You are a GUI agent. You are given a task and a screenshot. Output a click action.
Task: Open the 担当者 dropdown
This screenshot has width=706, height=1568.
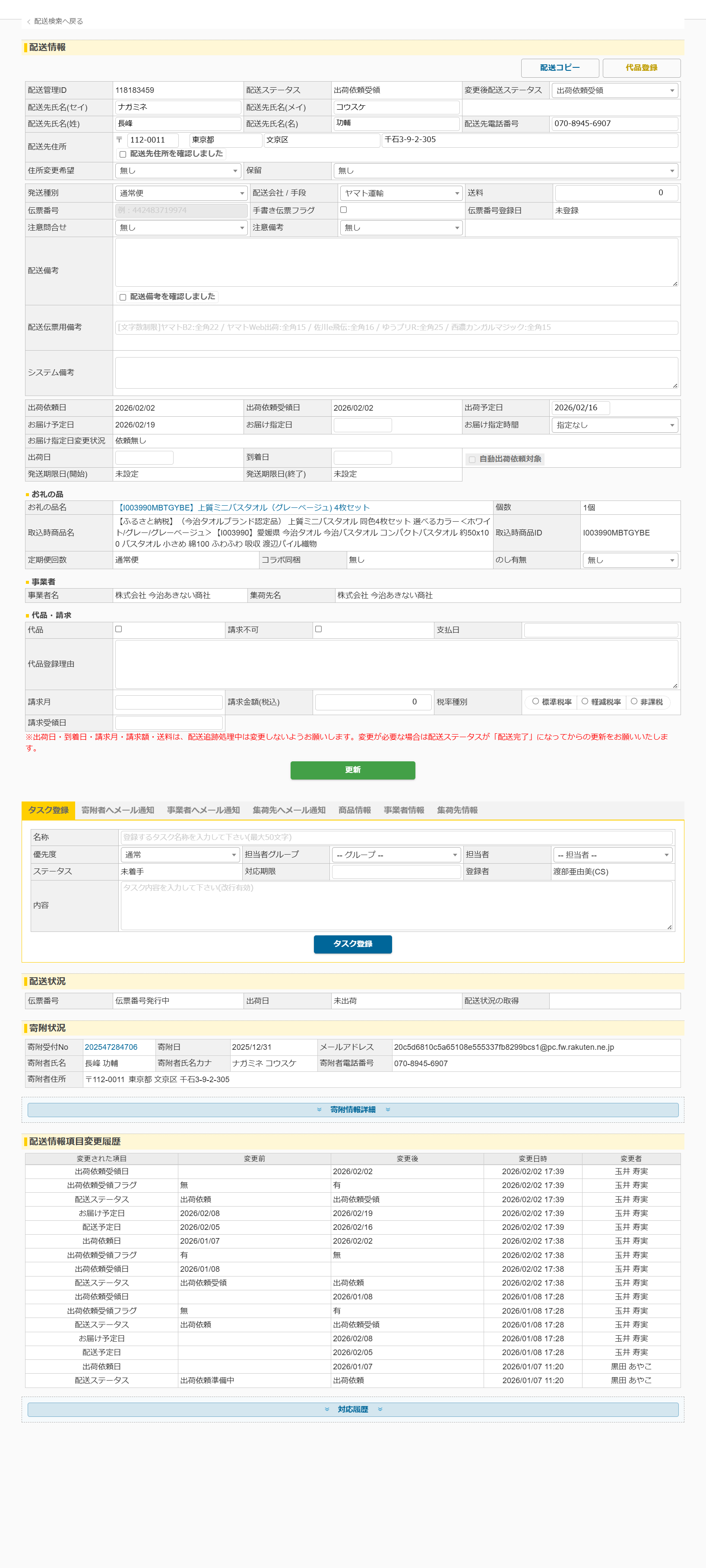(613, 855)
